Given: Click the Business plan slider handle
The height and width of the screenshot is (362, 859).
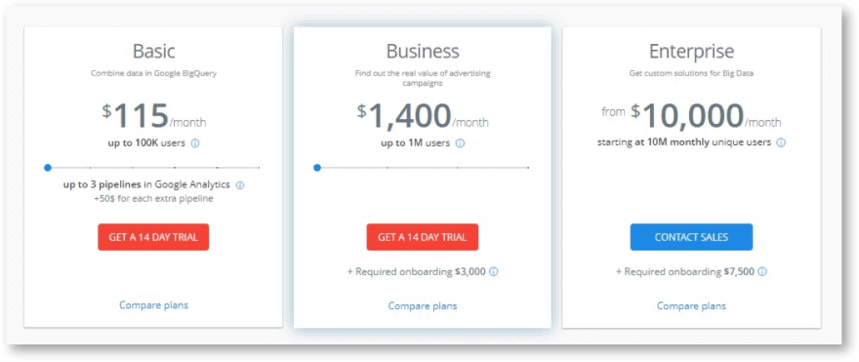Looking at the screenshot, I should pos(317,168).
